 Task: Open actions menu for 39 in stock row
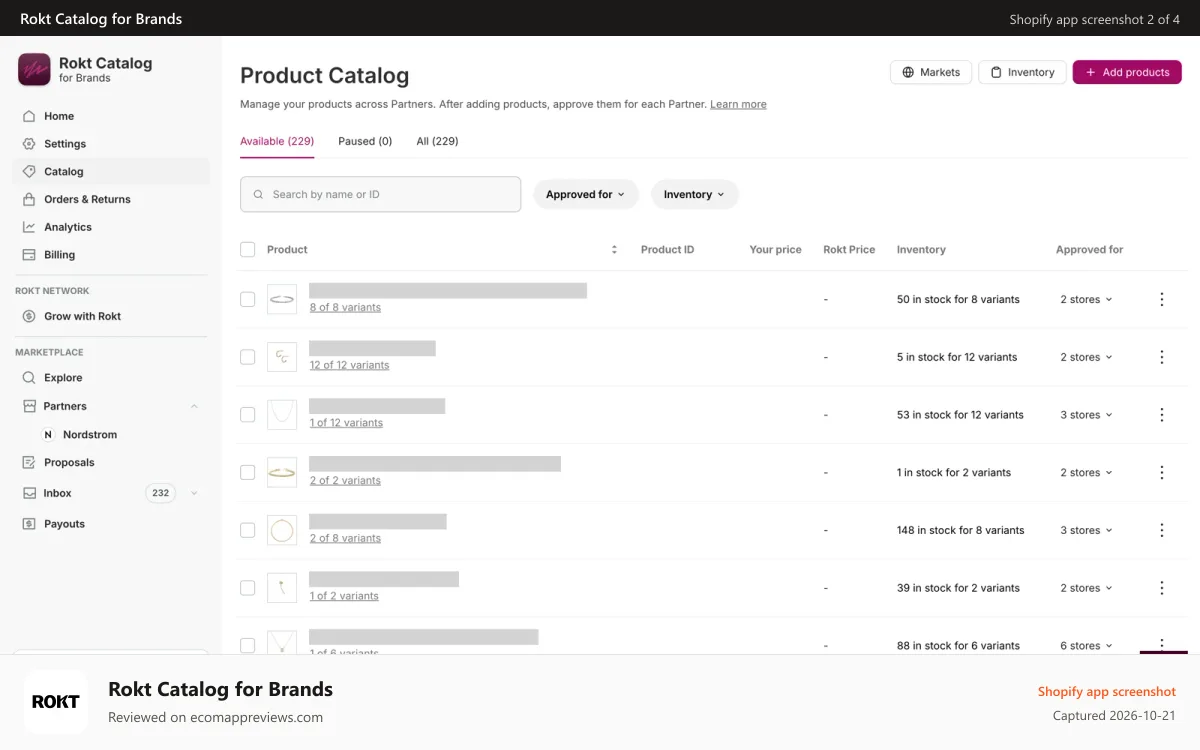tap(1162, 588)
